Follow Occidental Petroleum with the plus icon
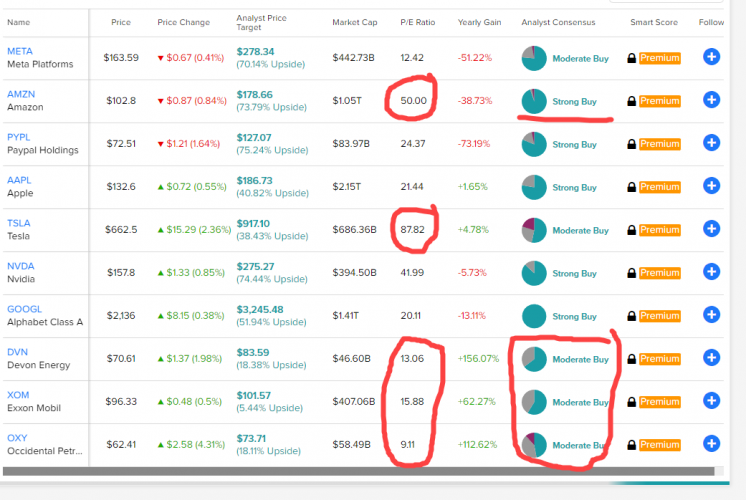The image size is (746, 500). (x=711, y=444)
